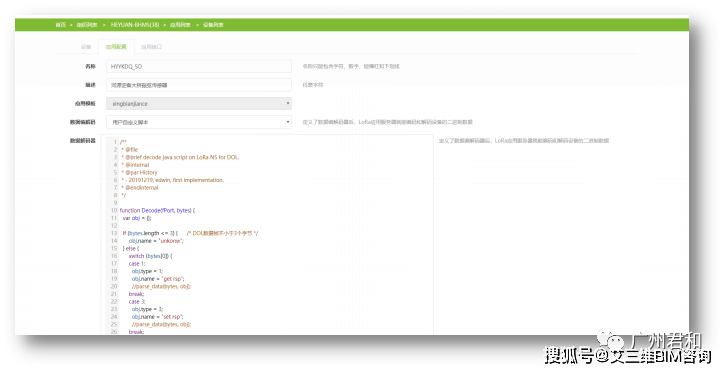Open the 首页 breadcrumb link

coord(61,25)
